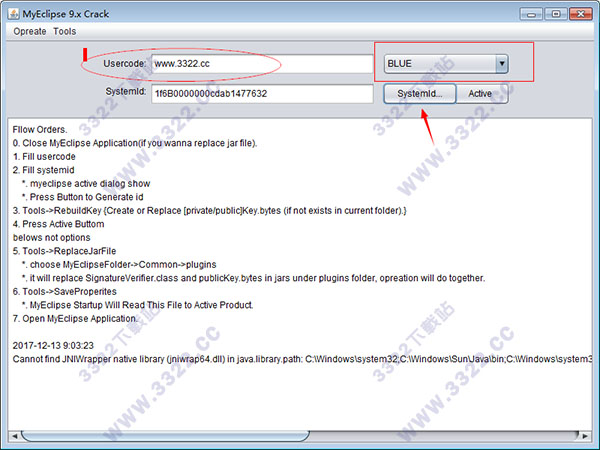Viewport: 600px width, 450px height.
Task: Click the '*. Press Button to Generate id' line
Action: [x=82, y=197]
